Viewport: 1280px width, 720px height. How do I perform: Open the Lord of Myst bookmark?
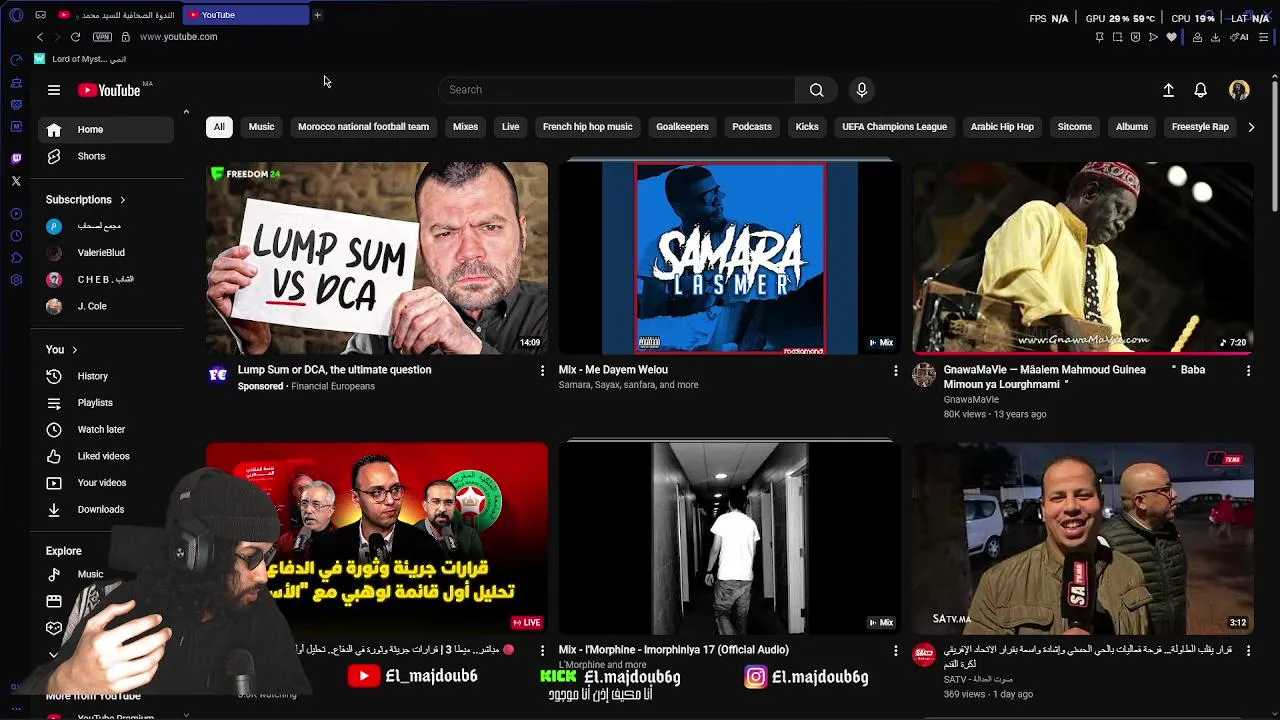click(x=80, y=59)
